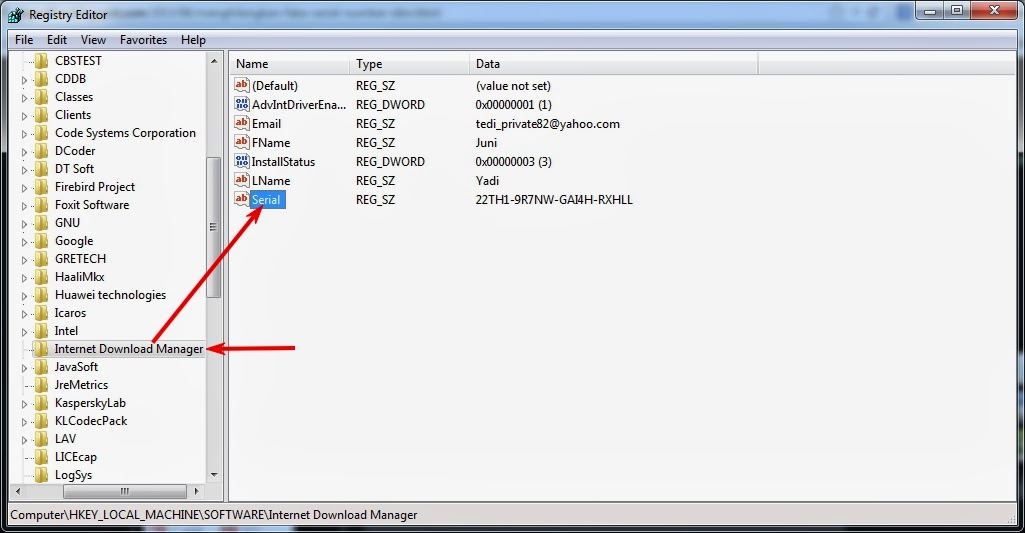Click the Juni data cell

click(486, 143)
